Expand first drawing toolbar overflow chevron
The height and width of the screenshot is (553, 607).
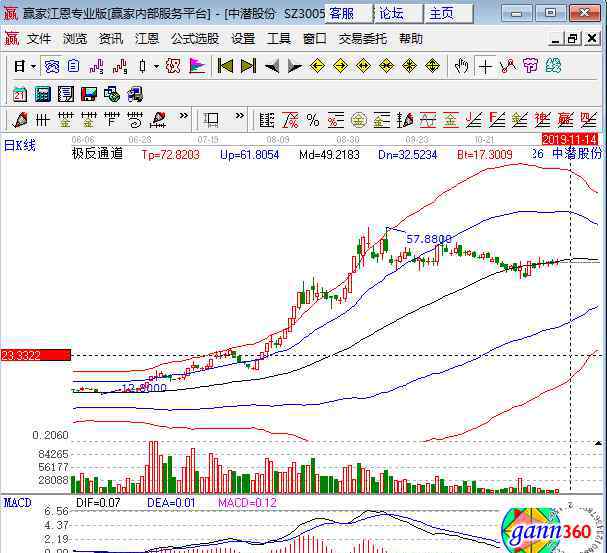click(183, 116)
